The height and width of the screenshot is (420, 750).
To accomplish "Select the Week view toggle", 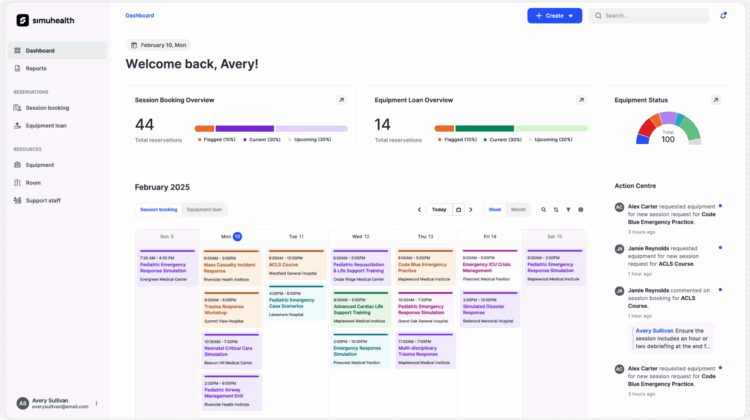I will tap(494, 210).
